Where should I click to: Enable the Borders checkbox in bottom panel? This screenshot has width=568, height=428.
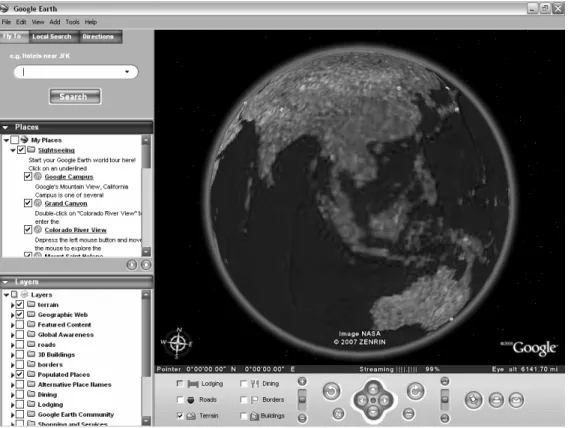pos(244,399)
